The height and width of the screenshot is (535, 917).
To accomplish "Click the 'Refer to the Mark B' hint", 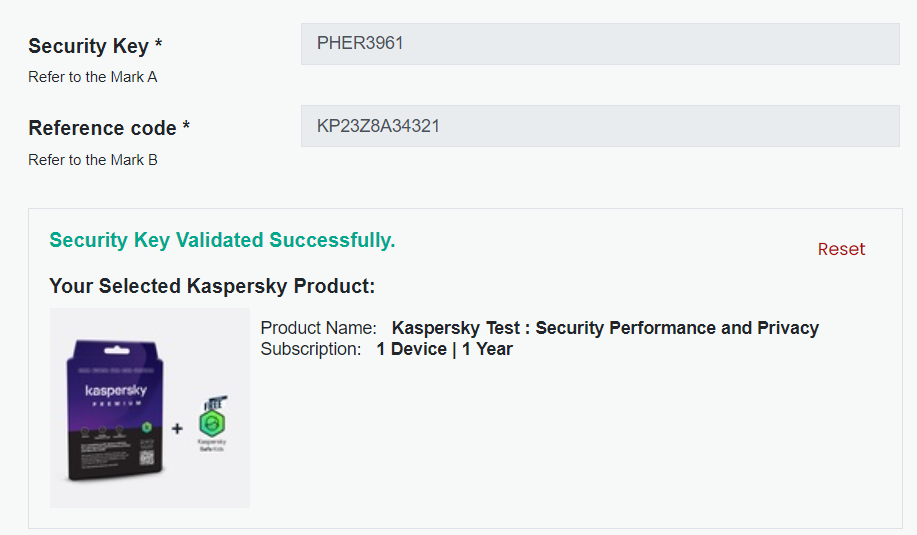I will click(93, 160).
